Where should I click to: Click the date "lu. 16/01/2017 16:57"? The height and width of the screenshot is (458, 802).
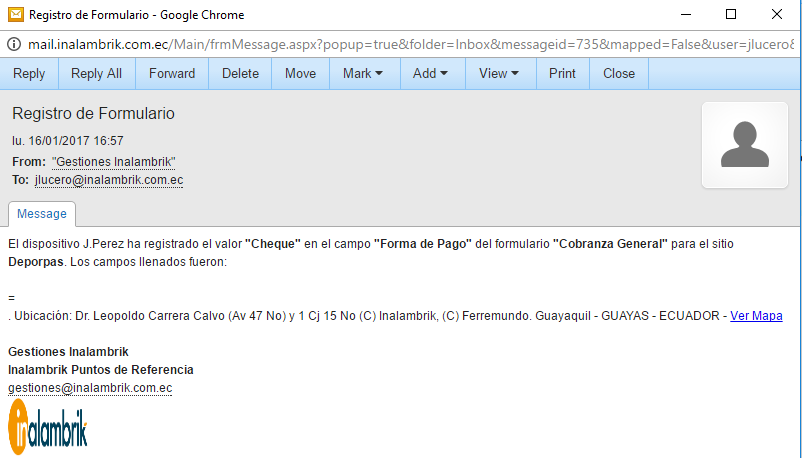(x=68, y=141)
